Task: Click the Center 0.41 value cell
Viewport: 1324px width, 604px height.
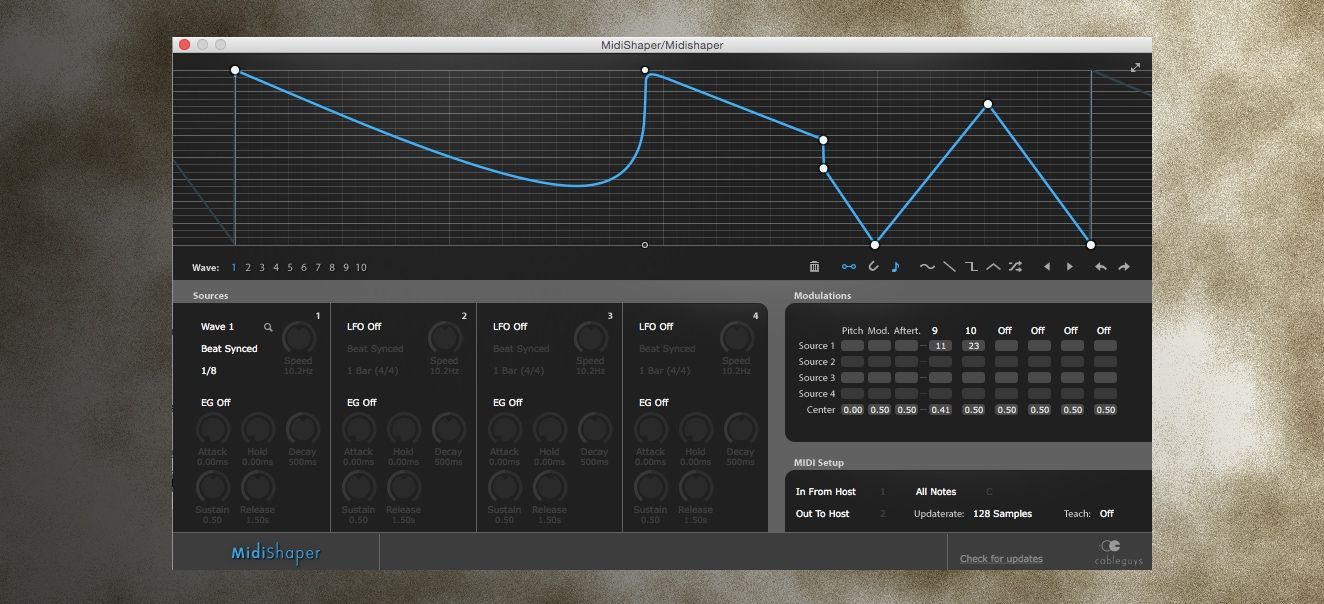Action: 940,410
